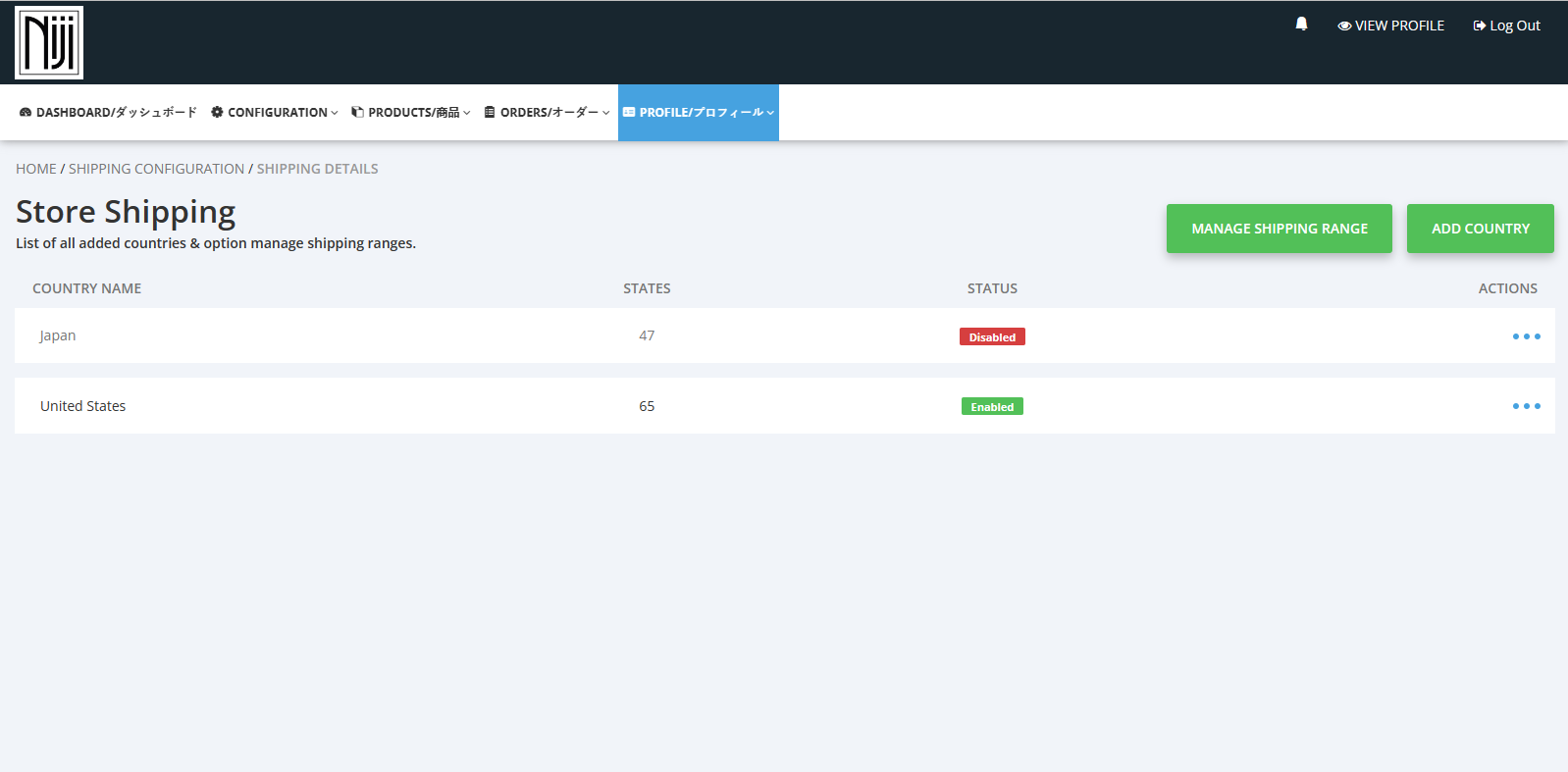Click the Dashboard gauge icon
The image size is (1568, 772).
(x=26, y=113)
